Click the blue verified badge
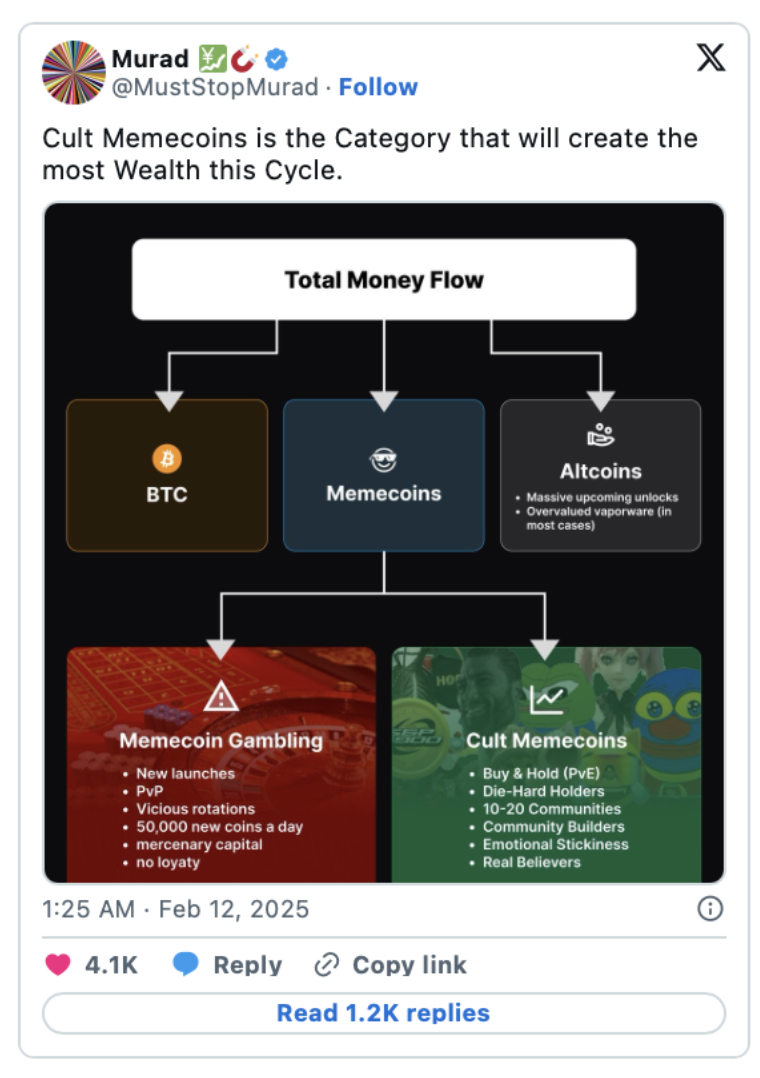 [276, 59]
